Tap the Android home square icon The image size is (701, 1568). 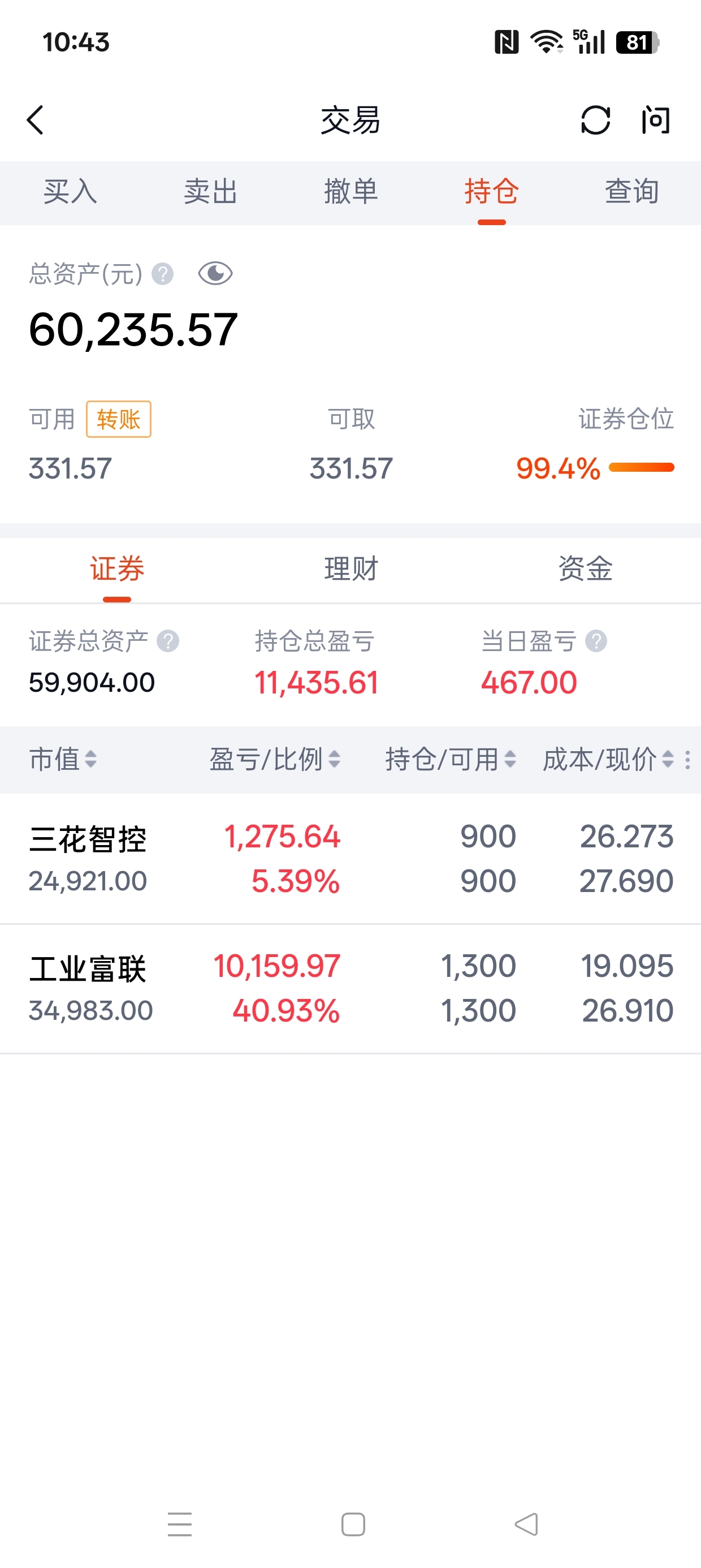353,1524
